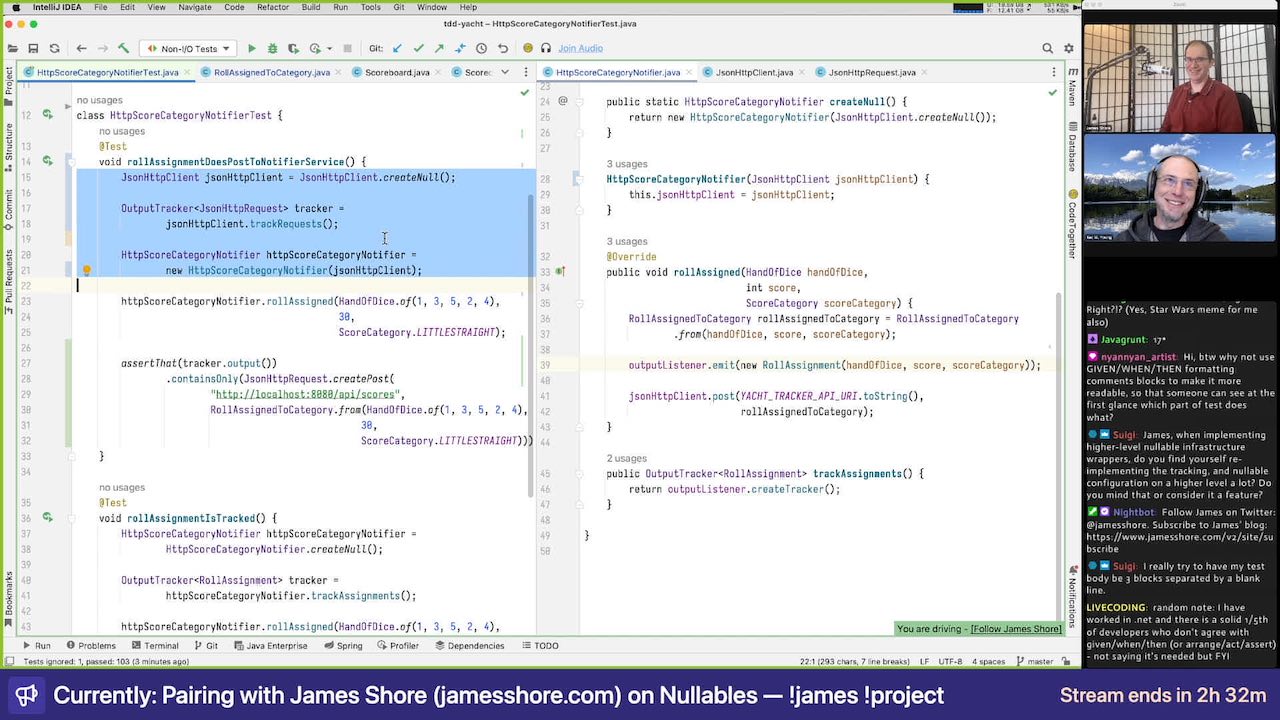1280x720 pixels.
Task: Toggle the Notifications tool window
Action: point(1072,595)
